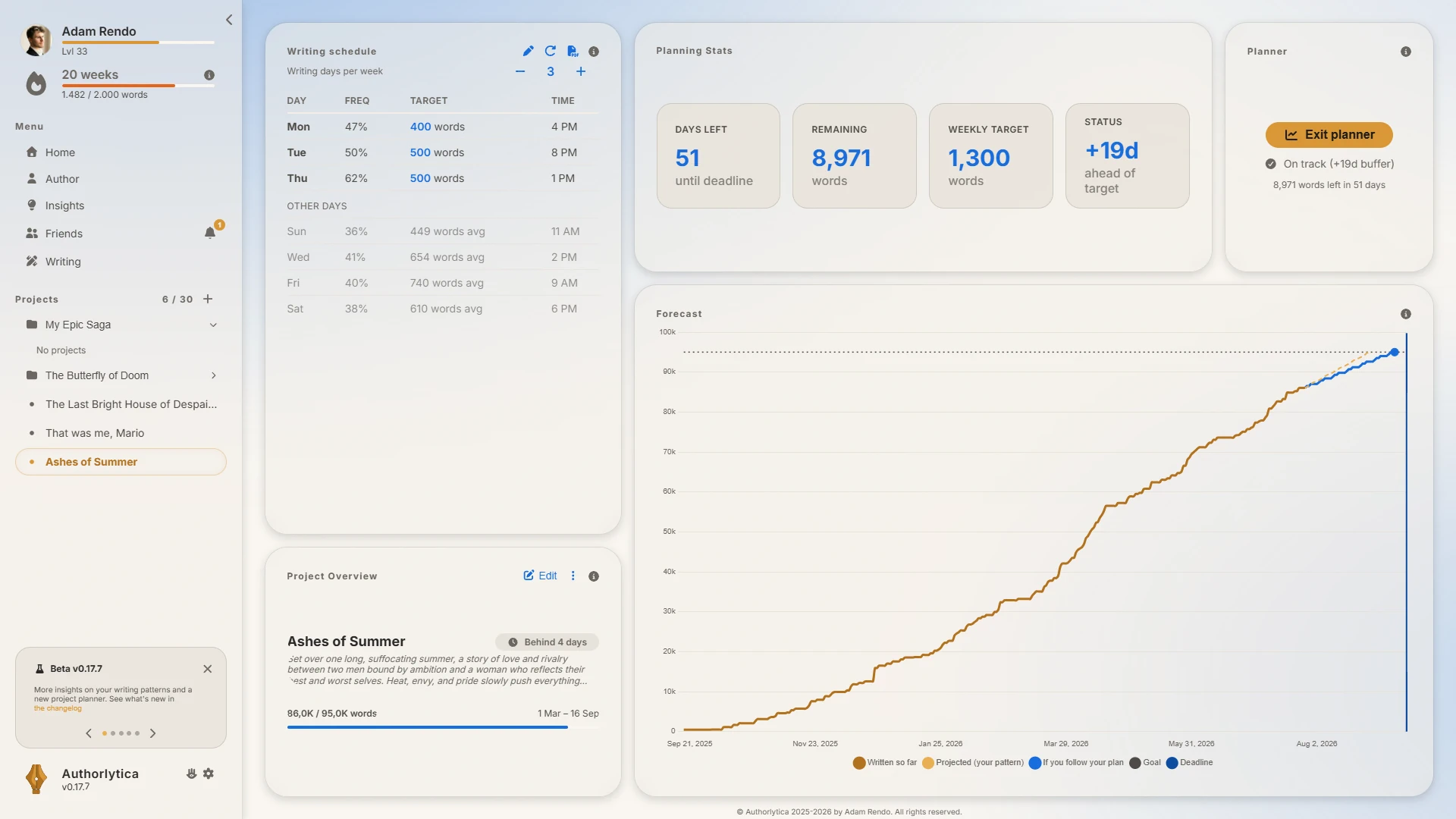
Task: Click the Ashes of Summer progress bar
Action: (x=443, y=727)
